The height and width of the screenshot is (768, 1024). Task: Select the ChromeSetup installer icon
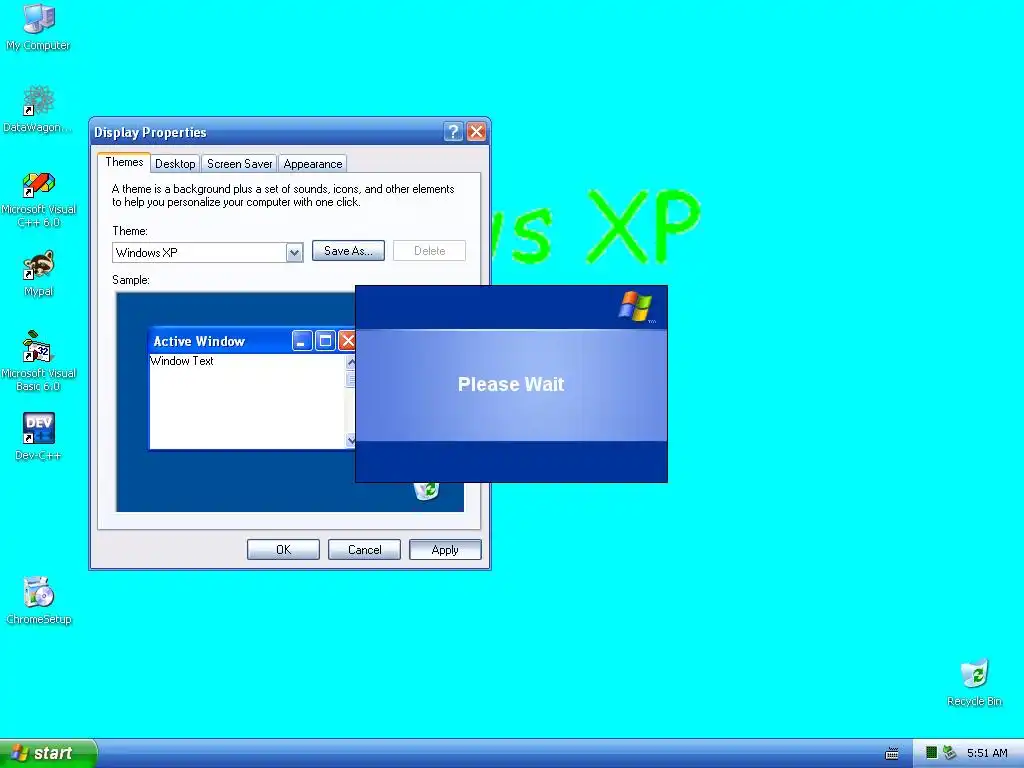pos(39,600)
